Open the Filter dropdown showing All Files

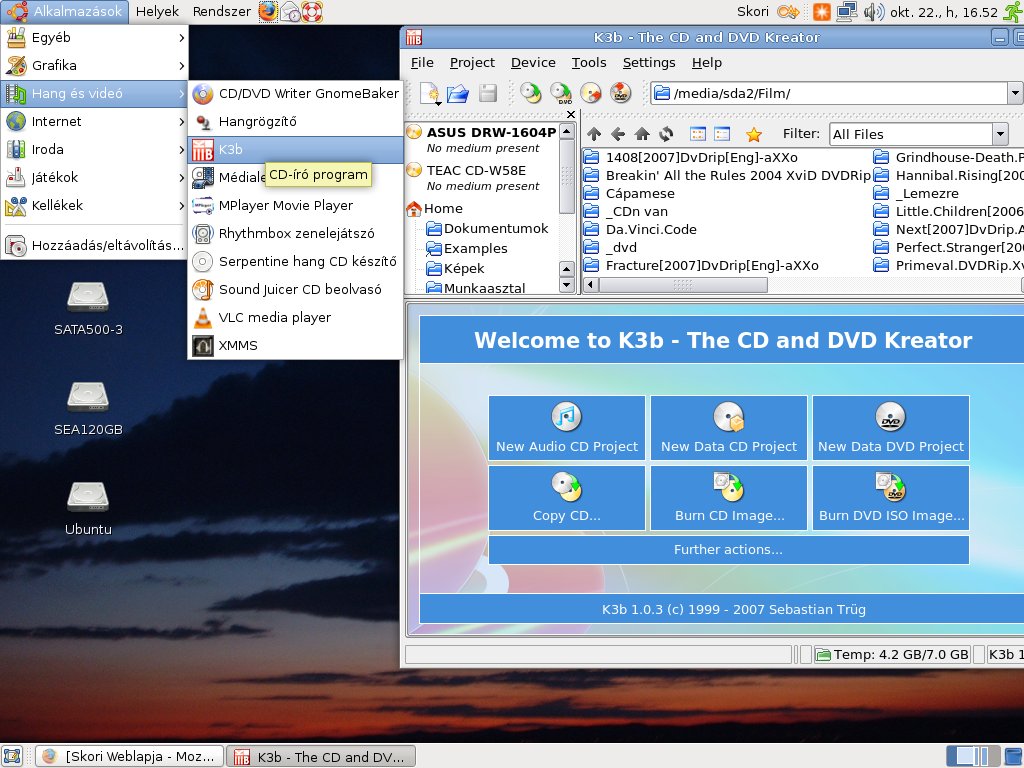tap(1000, 134)
